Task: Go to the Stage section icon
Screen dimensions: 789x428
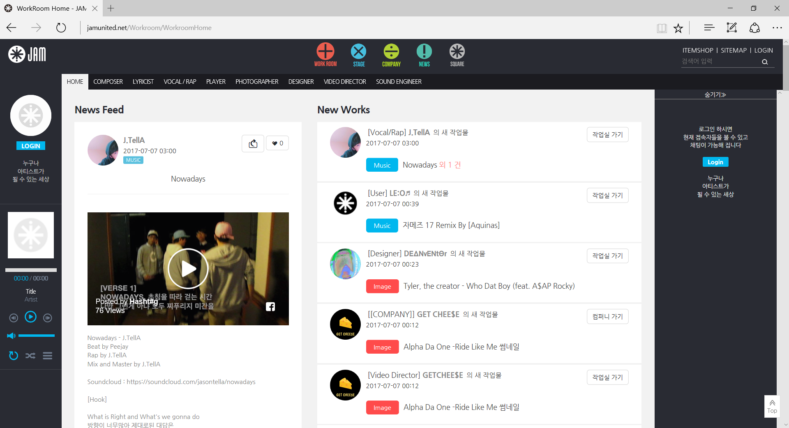Action: pos(358,54)
